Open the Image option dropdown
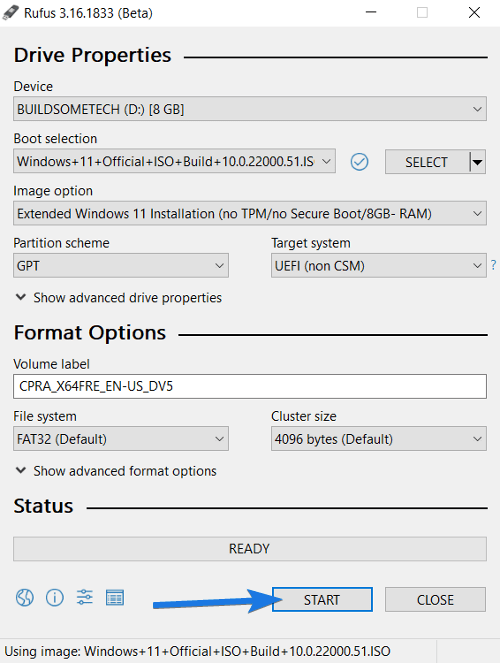 250,214
